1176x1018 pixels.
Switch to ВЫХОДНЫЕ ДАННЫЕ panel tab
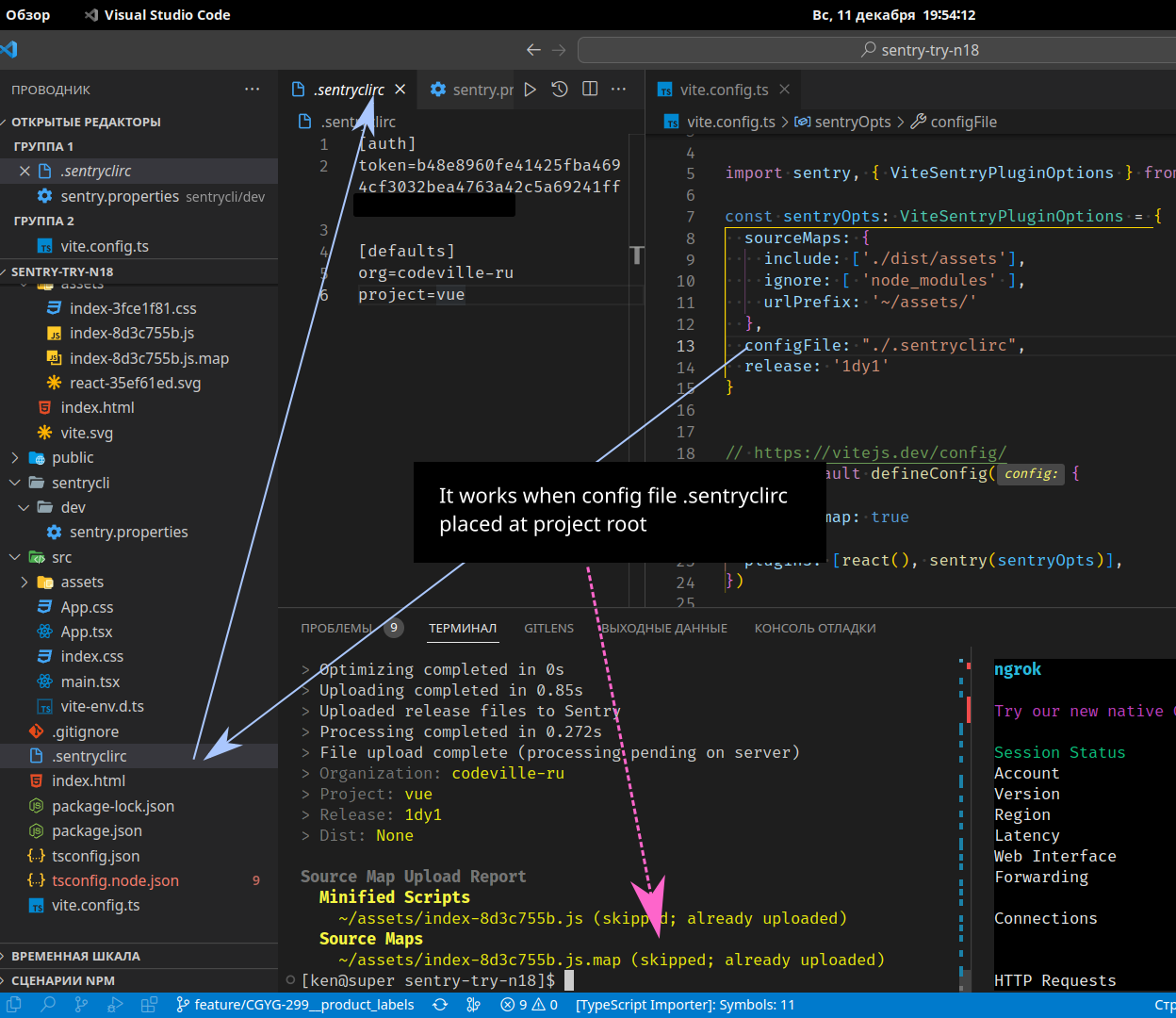tap(664, 628)
